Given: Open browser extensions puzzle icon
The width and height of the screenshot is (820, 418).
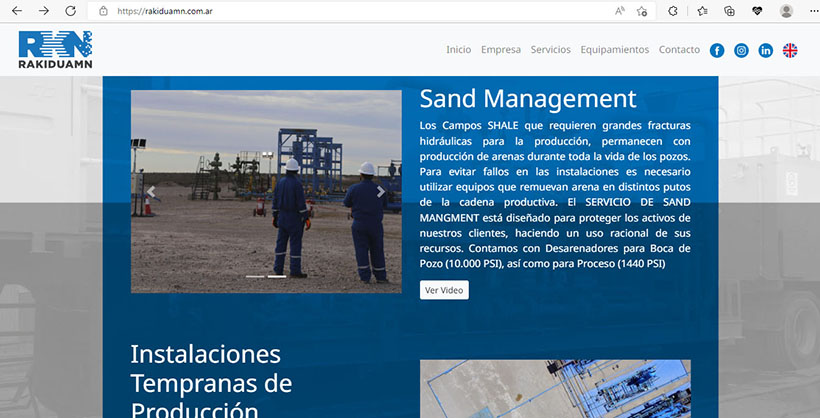Looking at the screenshot, I should (x=673, y=11).
